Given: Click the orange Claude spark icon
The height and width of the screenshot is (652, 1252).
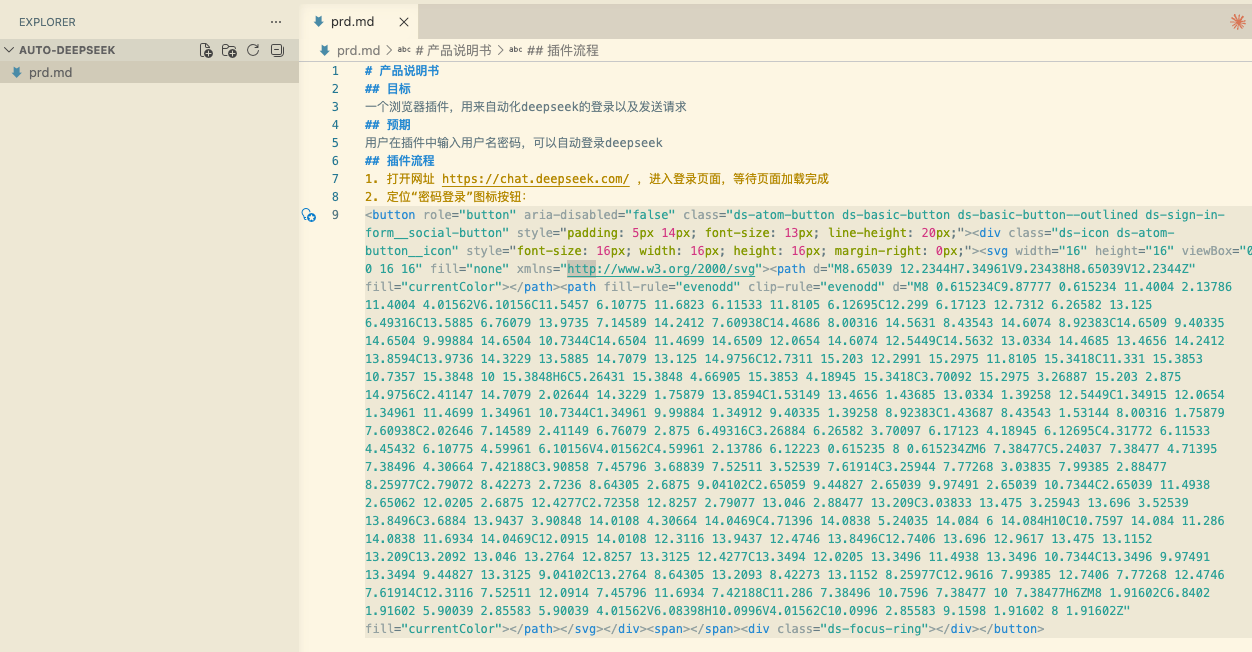Looking at the screenshot, I should tap(1237, 22).
